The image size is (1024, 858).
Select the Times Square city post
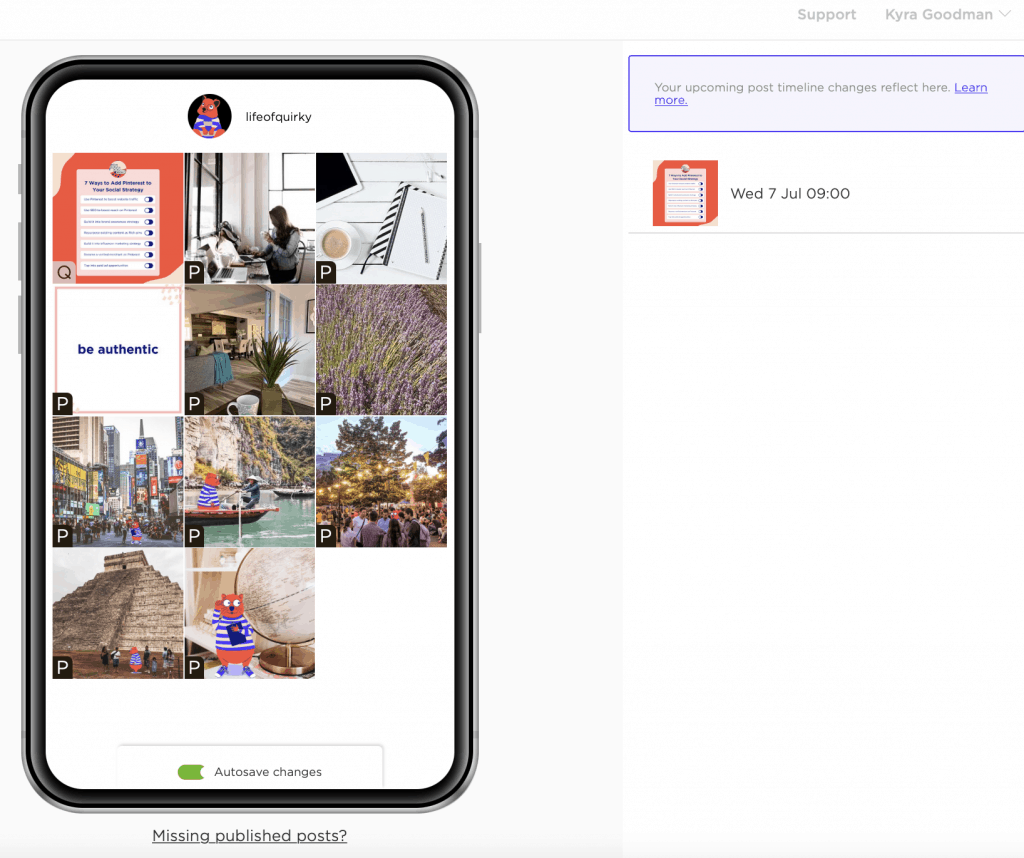coord(118,481)
